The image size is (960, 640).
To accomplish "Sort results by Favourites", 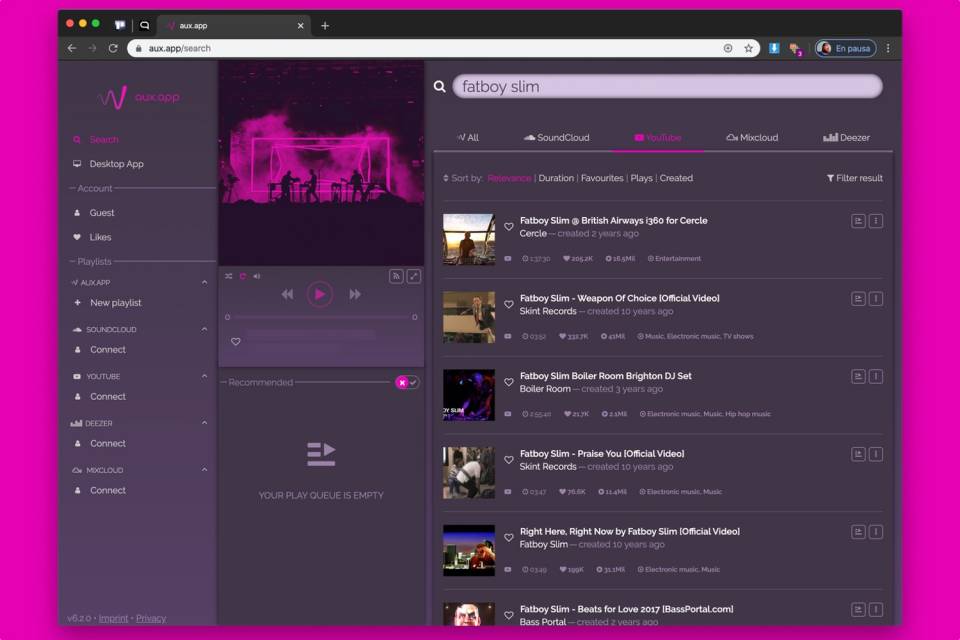I will [x=602, y=178].
